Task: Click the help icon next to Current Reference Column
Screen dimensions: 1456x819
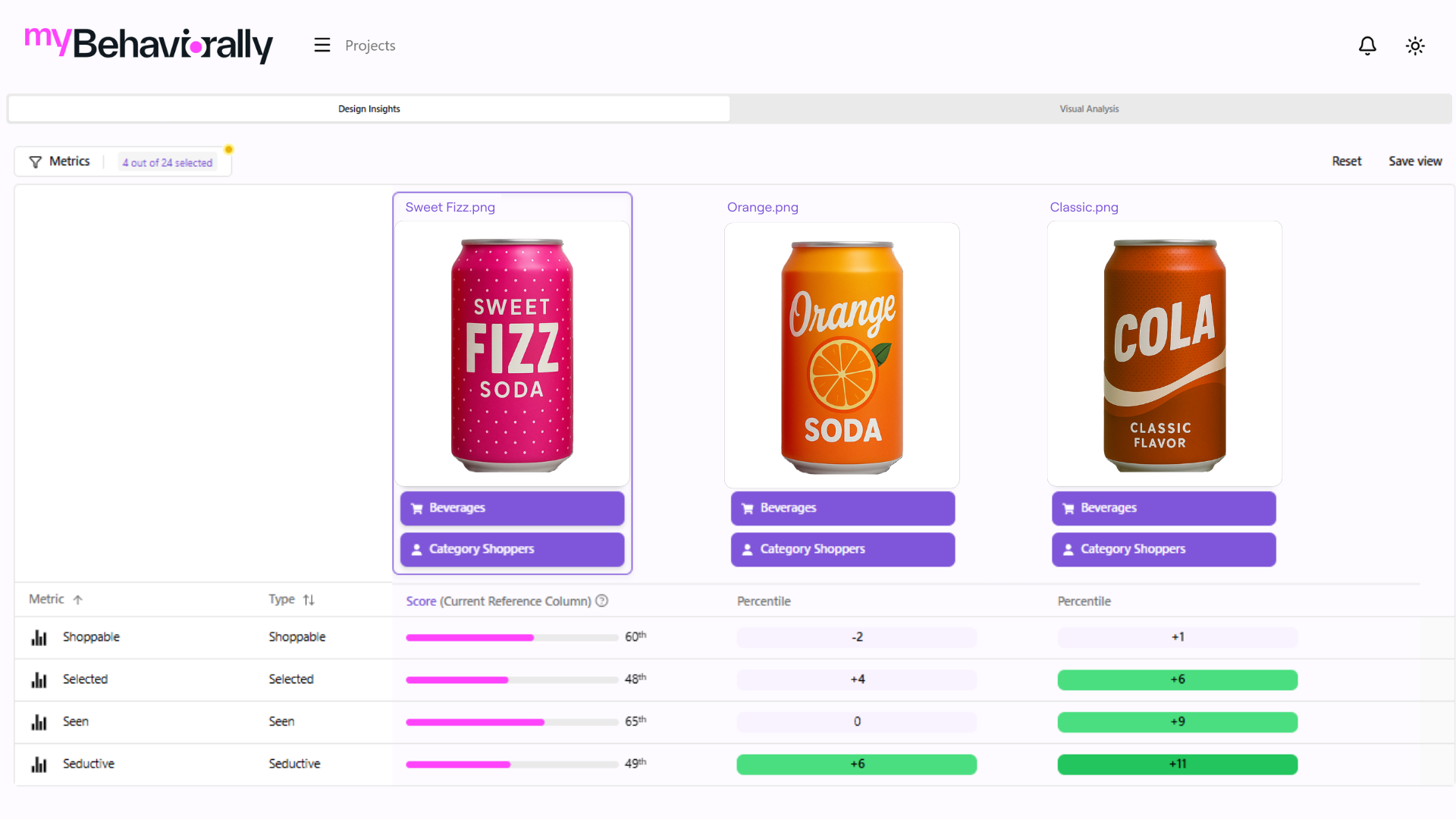Action: tap(602, 601)
